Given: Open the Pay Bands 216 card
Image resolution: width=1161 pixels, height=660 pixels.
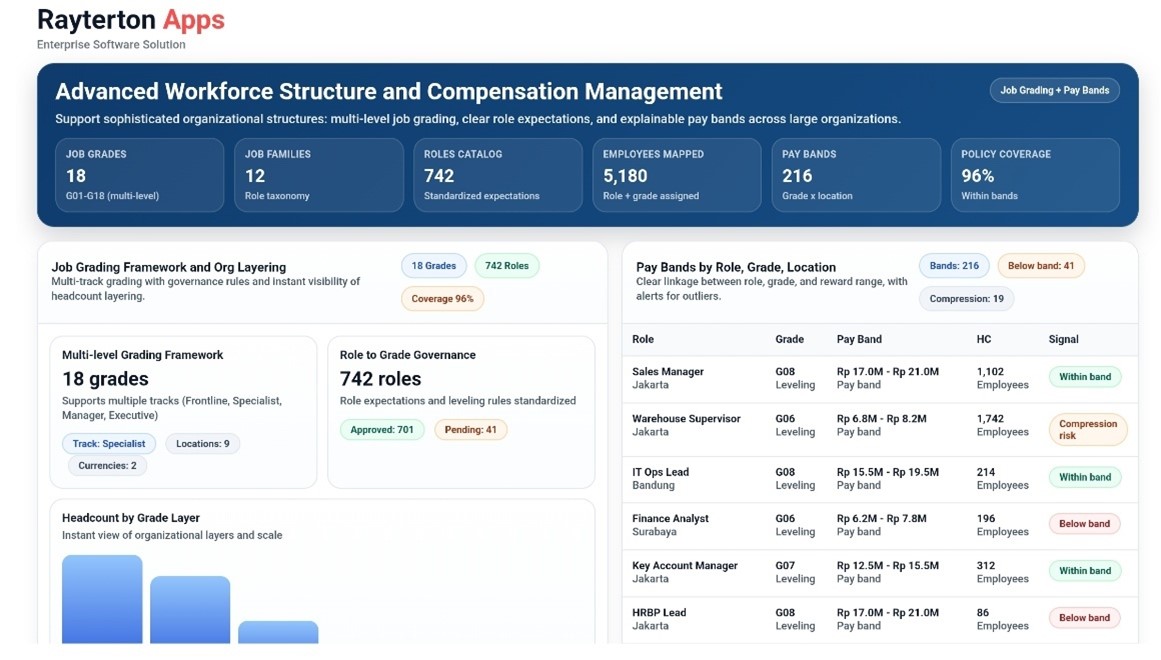Looking at the screenshot, I should [x=855, y=175].
